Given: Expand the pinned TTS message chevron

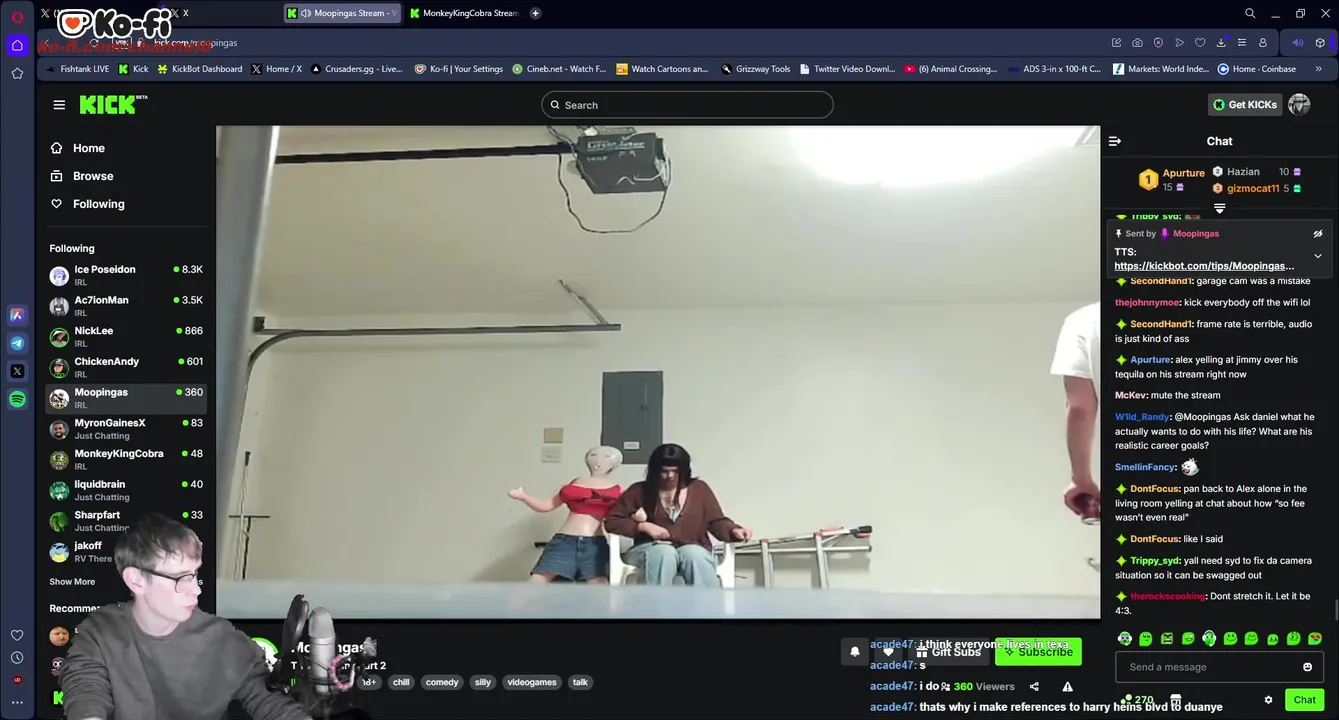Looking at the screenshot, I should (x=1317, y=256).
